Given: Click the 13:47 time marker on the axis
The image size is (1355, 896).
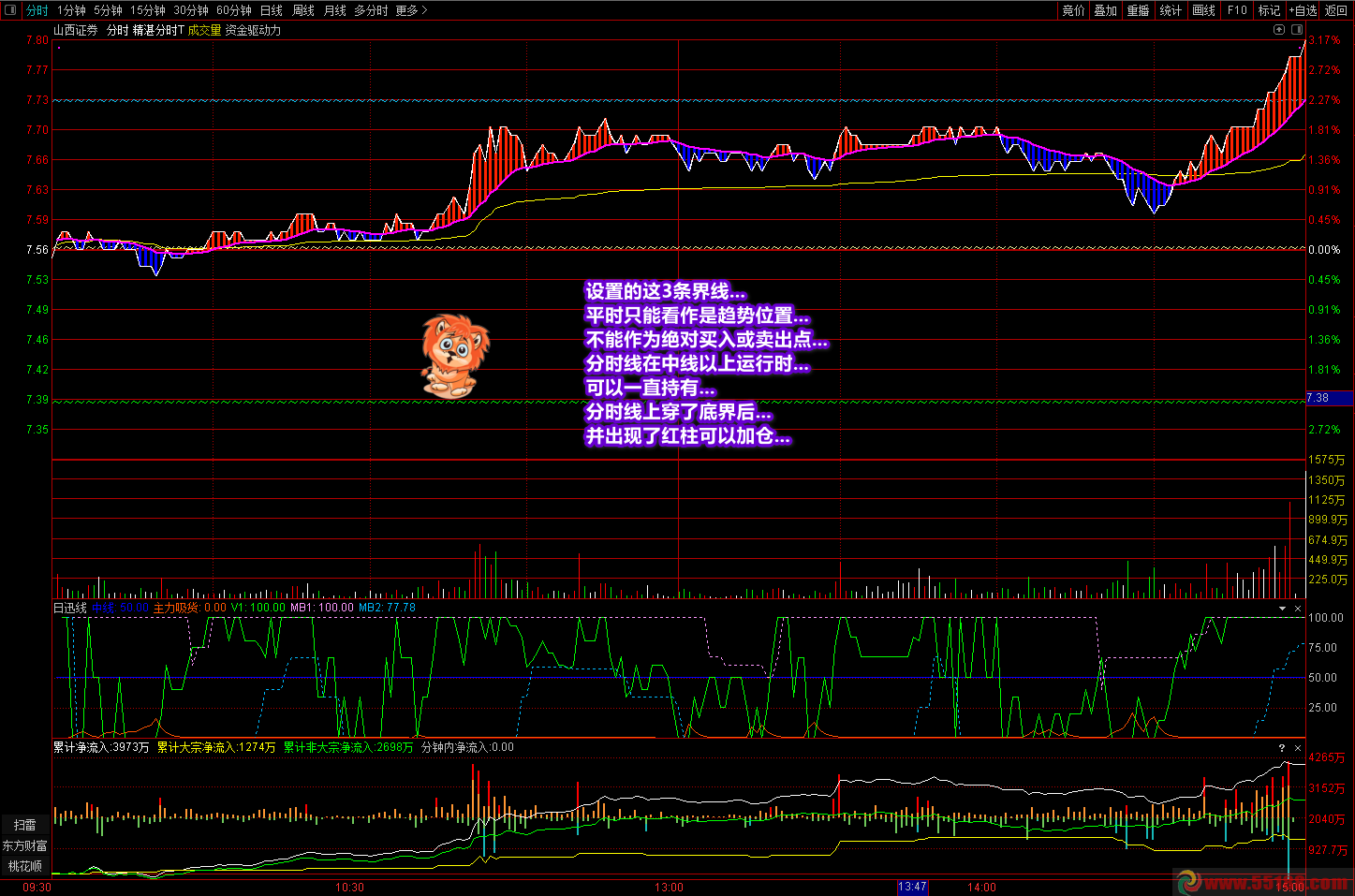Looking at the screenshot, I should point(911,887).
